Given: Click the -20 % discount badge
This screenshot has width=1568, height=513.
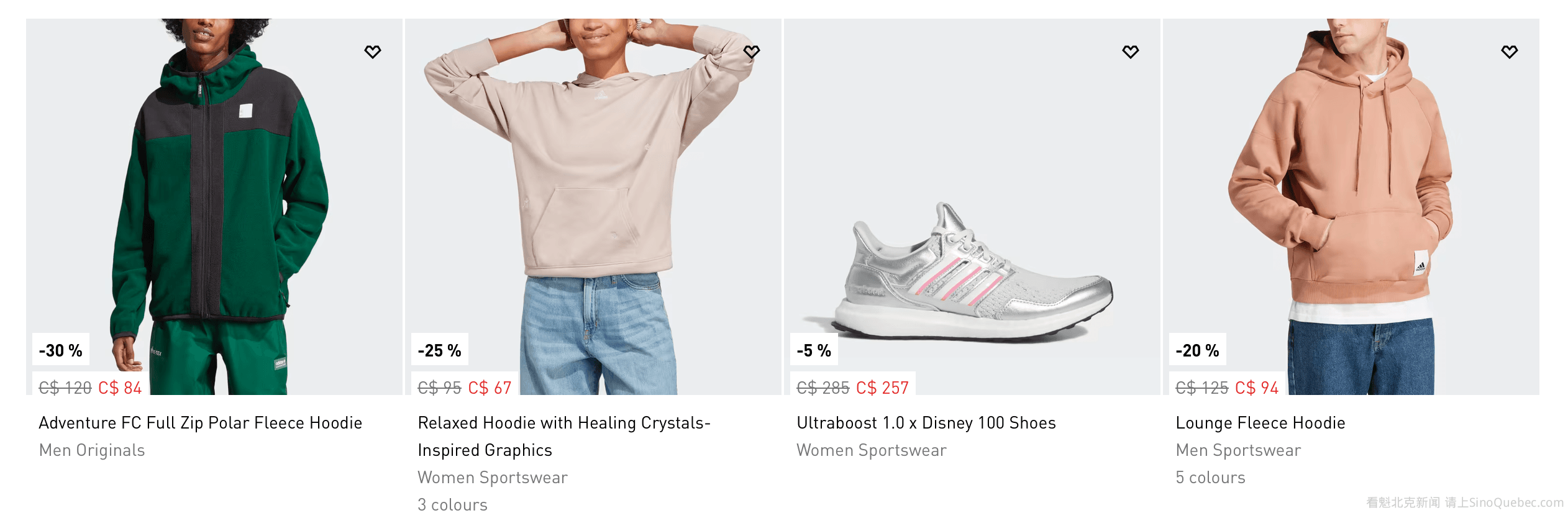Looking at the screenshot, I should pyautogui.click(x=1197, y=350).
